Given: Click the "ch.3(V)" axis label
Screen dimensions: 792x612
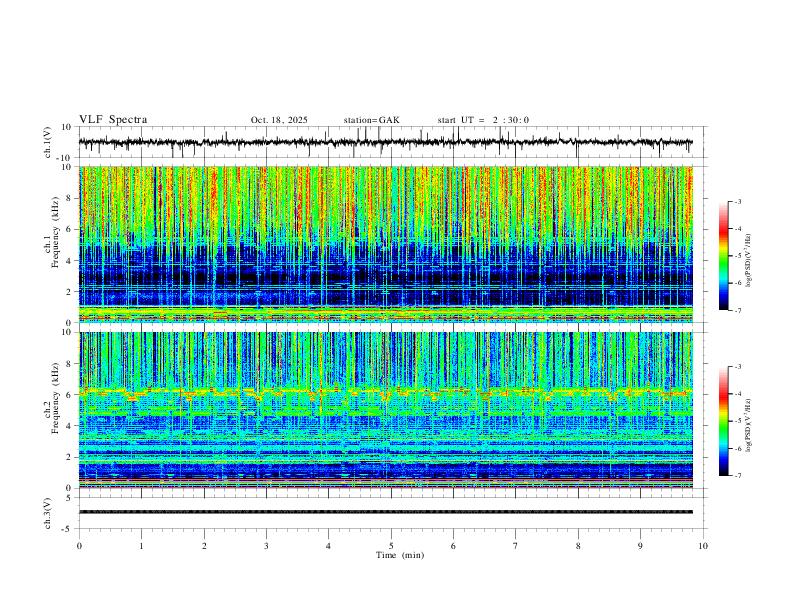Looking at the screenshot, I should [48, 513].
